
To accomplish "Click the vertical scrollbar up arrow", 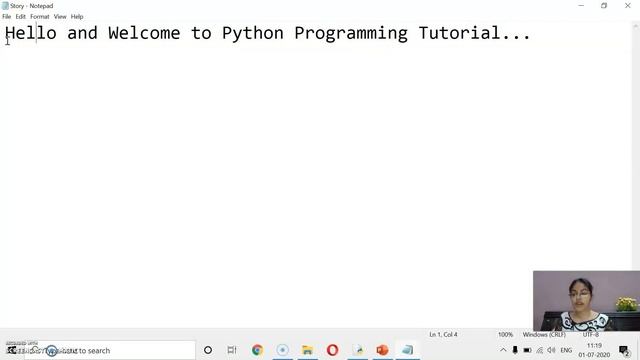I will click(x=636, y=26).
